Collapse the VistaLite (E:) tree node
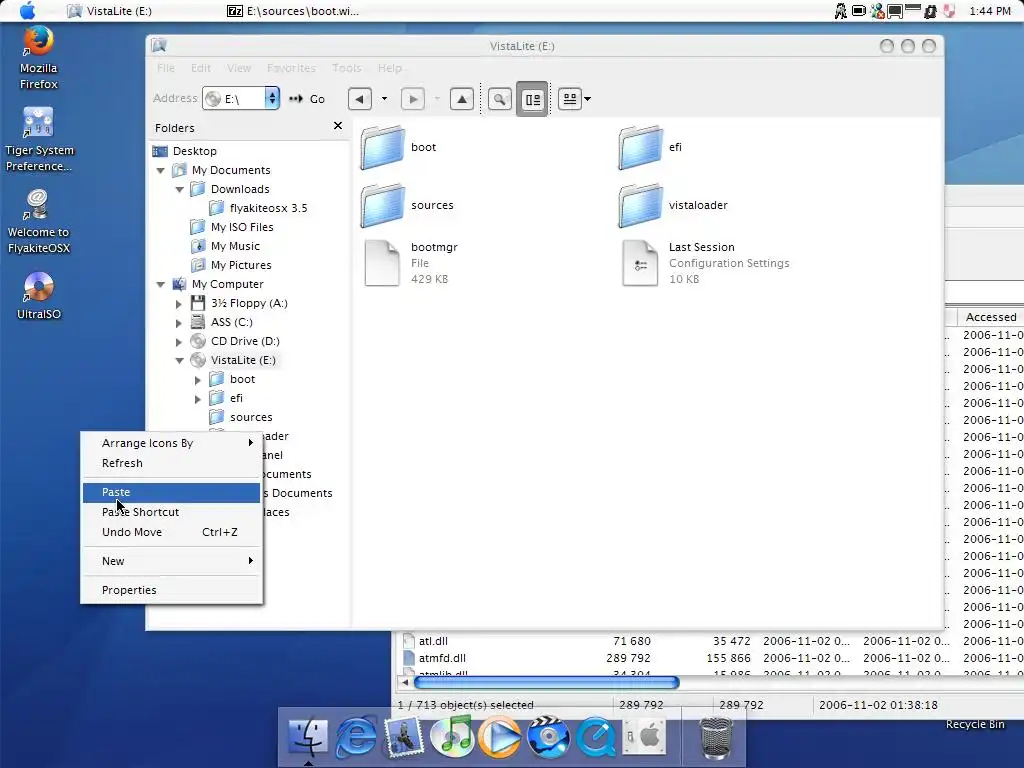 point(180,360)
